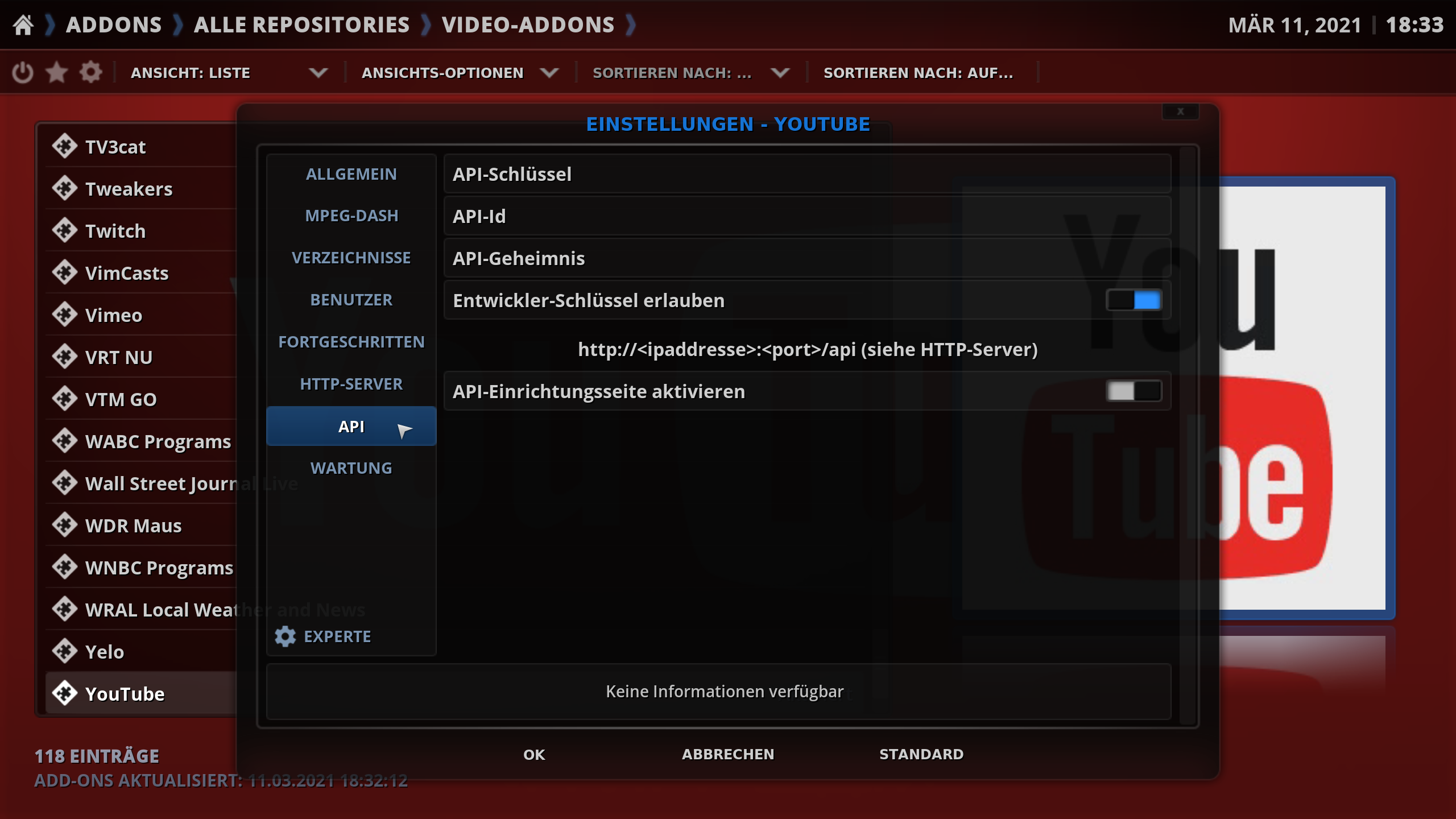Toggle Entwickler-Schlüssel erlauben switch
The width and height of the screenshot is (1456, 819).
[x=1134, y=300]
